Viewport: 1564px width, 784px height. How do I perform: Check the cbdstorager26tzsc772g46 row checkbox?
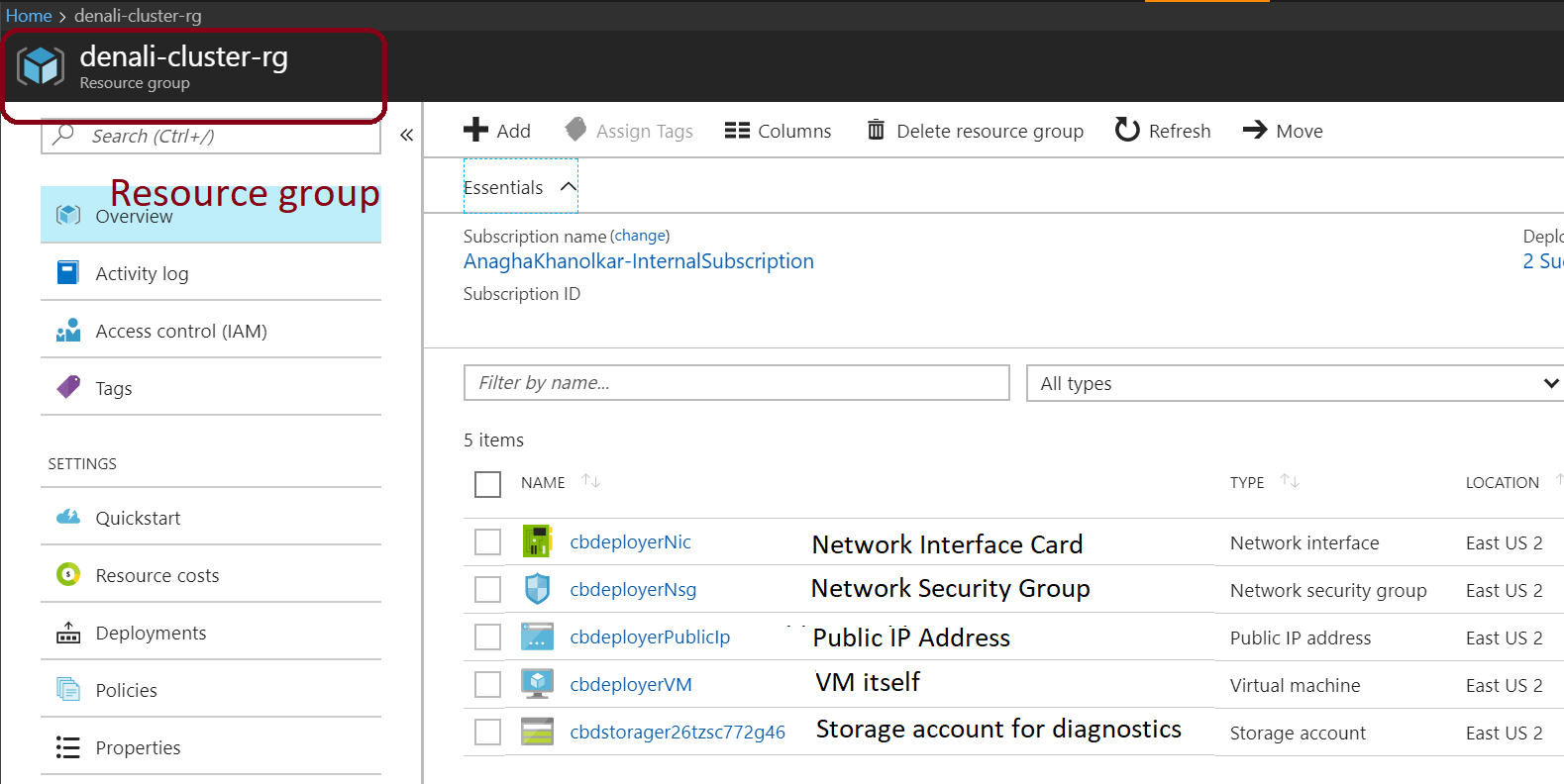click(x=487, y=732)
